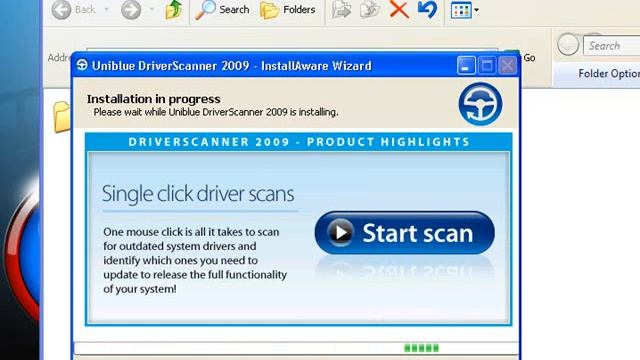Click the 'Installation in progress' heading
640x360 pixels.
(153, 99)
